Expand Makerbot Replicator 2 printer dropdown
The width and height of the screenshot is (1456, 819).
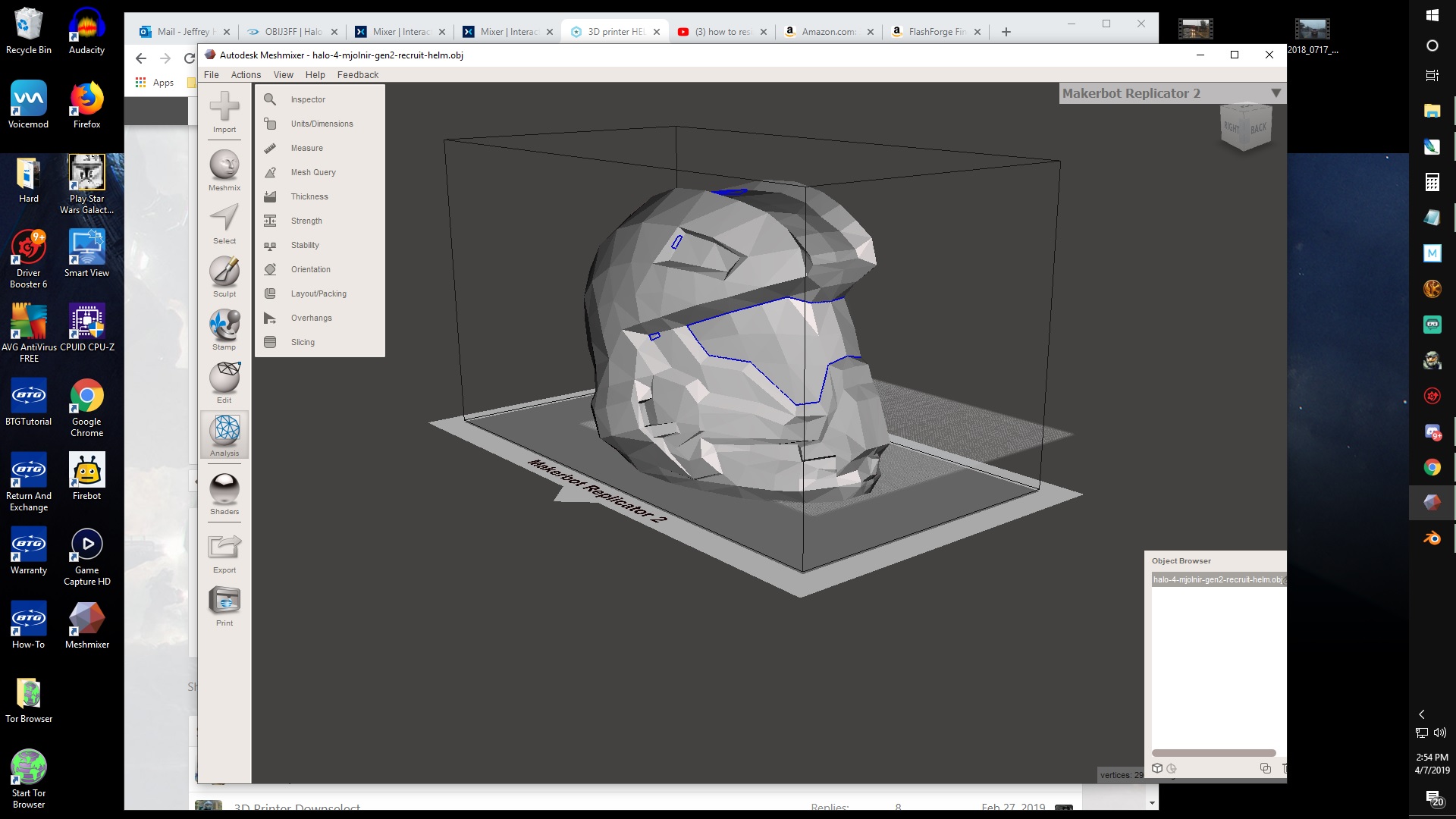pos(1276,93)
